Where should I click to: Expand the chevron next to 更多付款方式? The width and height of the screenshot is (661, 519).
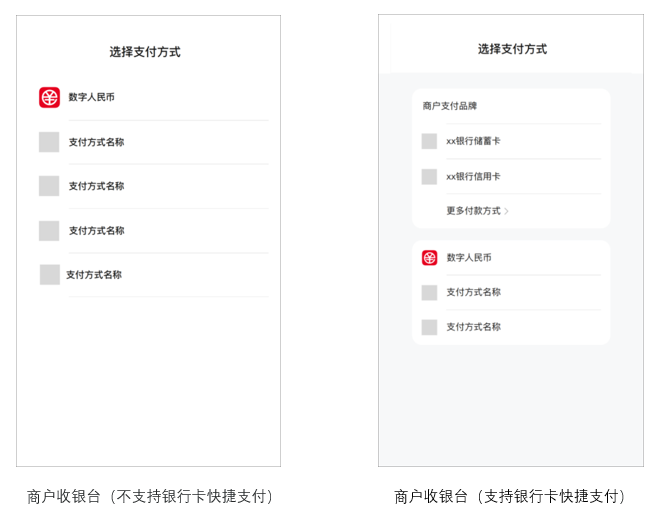click(507, 211)
